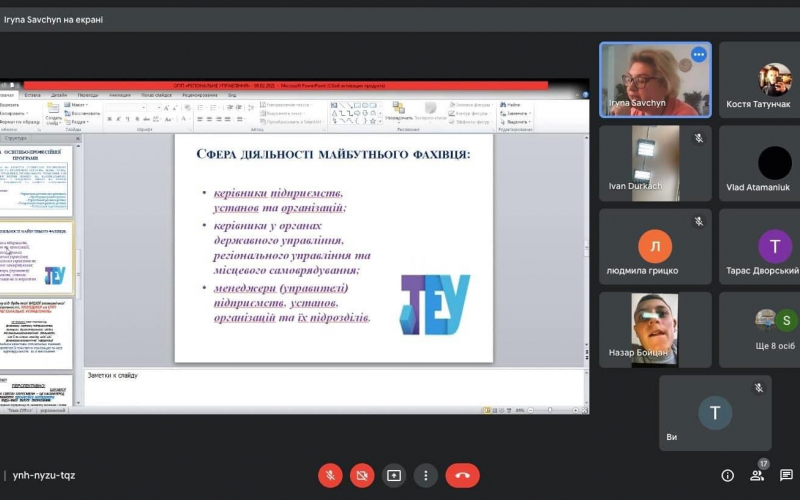Image resolution: width=800 pixels, height=500 pixels.
Task: Open change case Aa dropdown
Action: 169,119
